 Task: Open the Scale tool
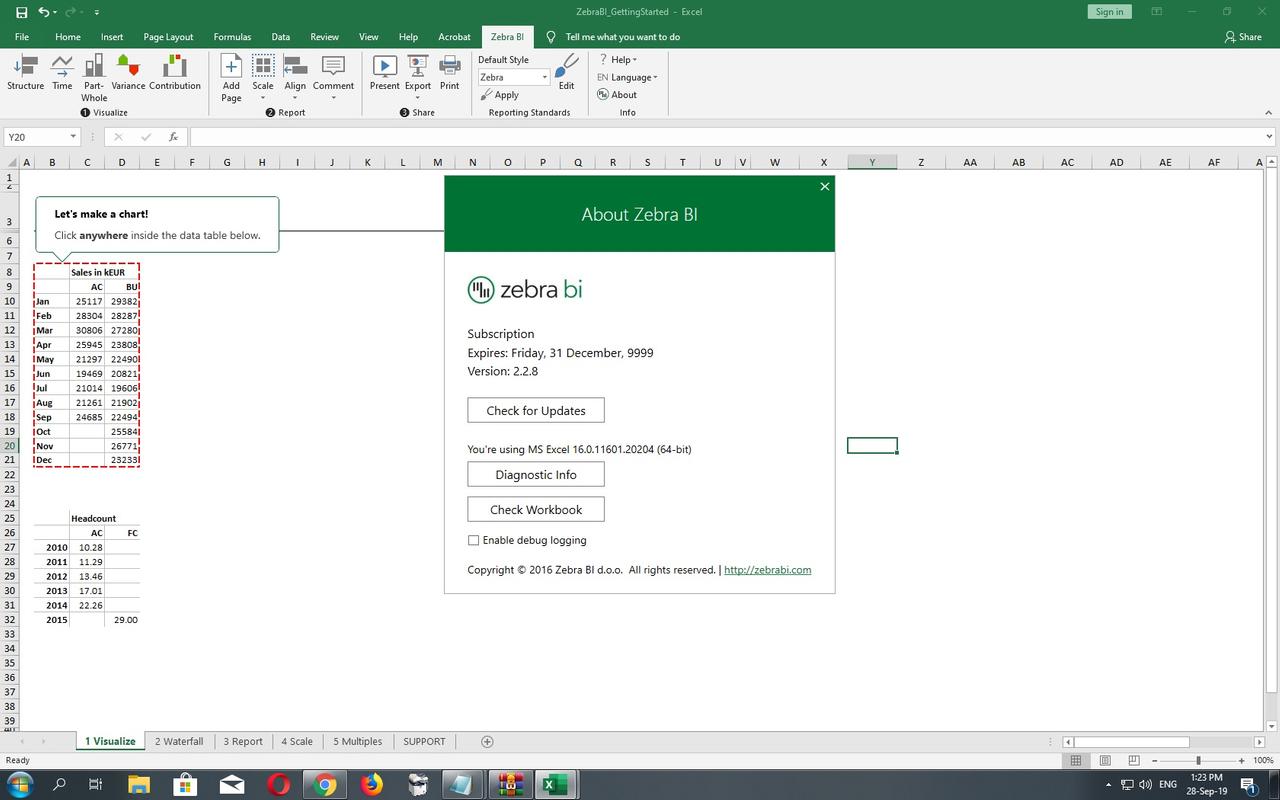tap(263, 78)
